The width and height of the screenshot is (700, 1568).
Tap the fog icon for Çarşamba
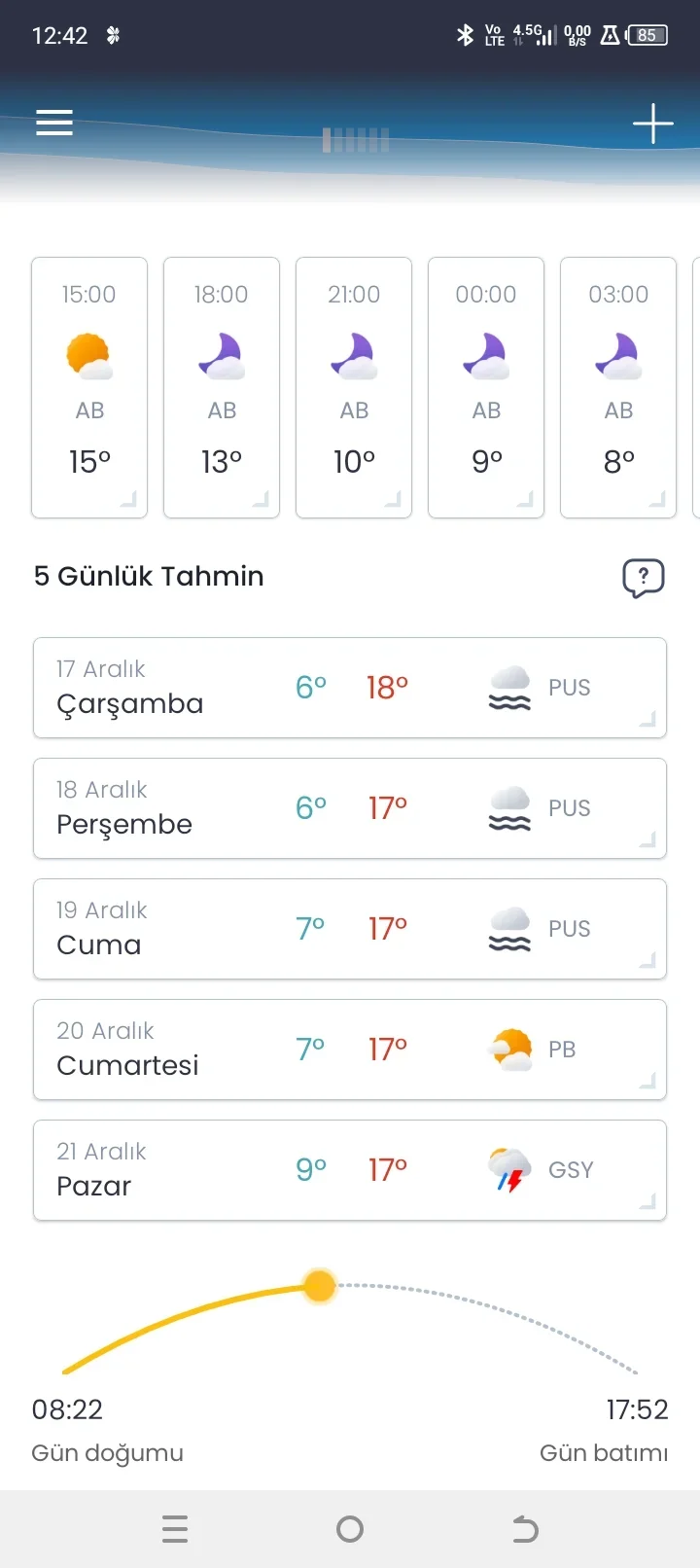point(509,688)
